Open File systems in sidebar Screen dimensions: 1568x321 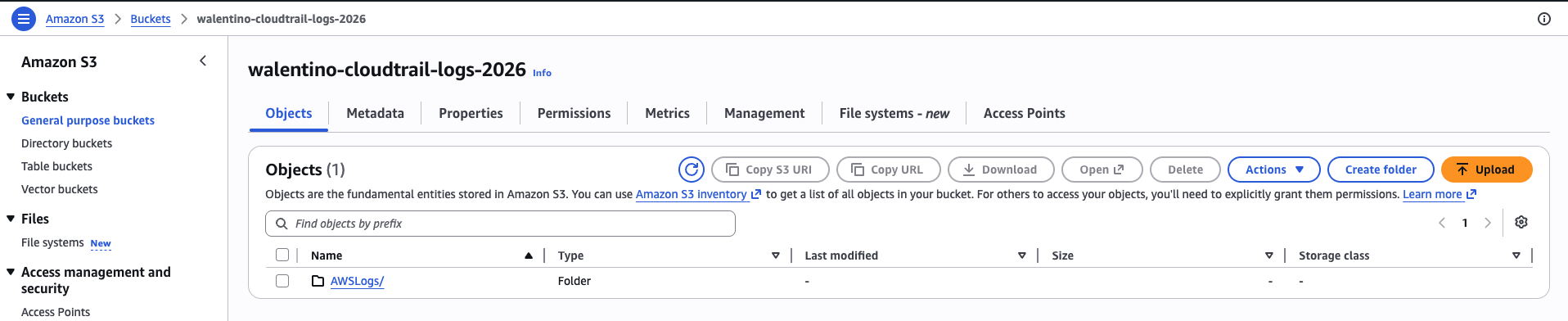52,242
